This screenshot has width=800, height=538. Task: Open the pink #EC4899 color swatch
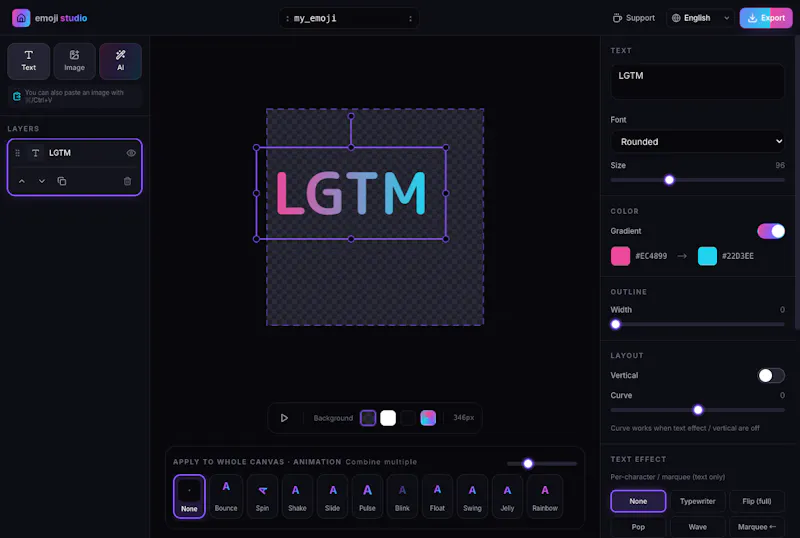620,256
